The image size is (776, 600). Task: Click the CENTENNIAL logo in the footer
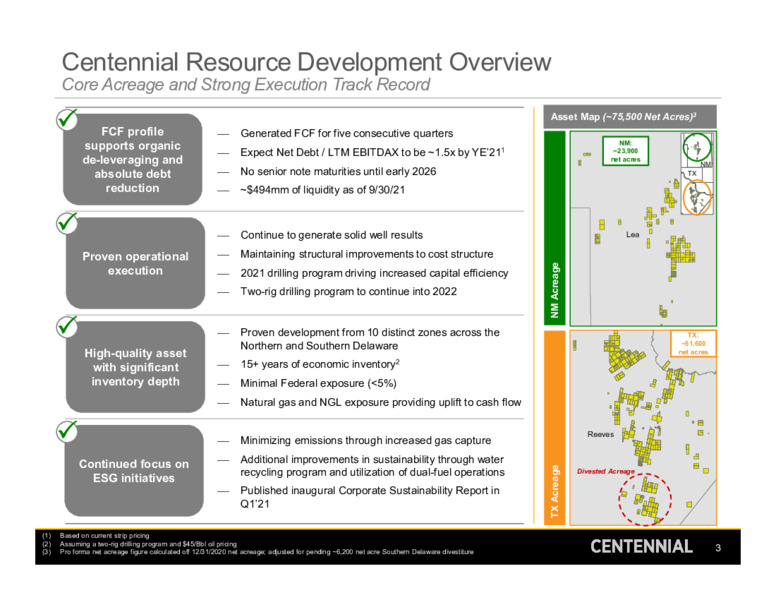641,547
